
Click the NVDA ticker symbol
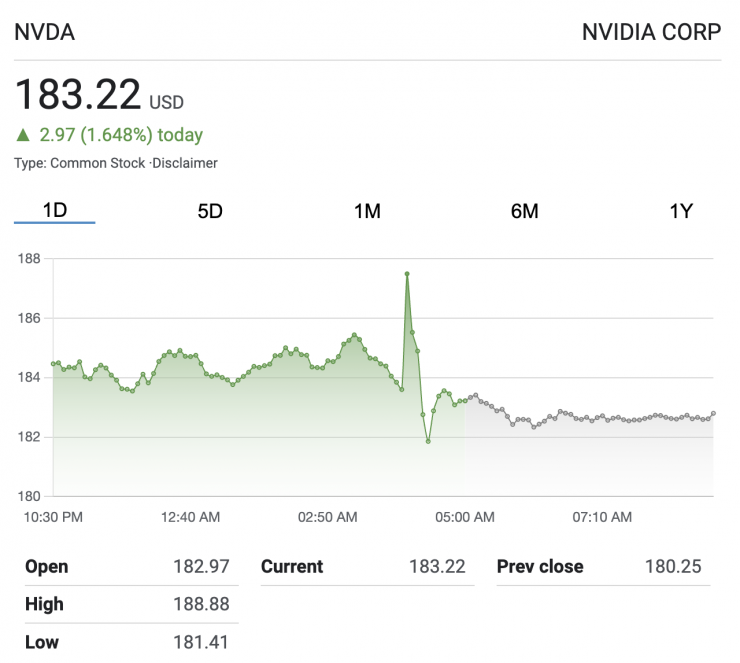point(44,32)
